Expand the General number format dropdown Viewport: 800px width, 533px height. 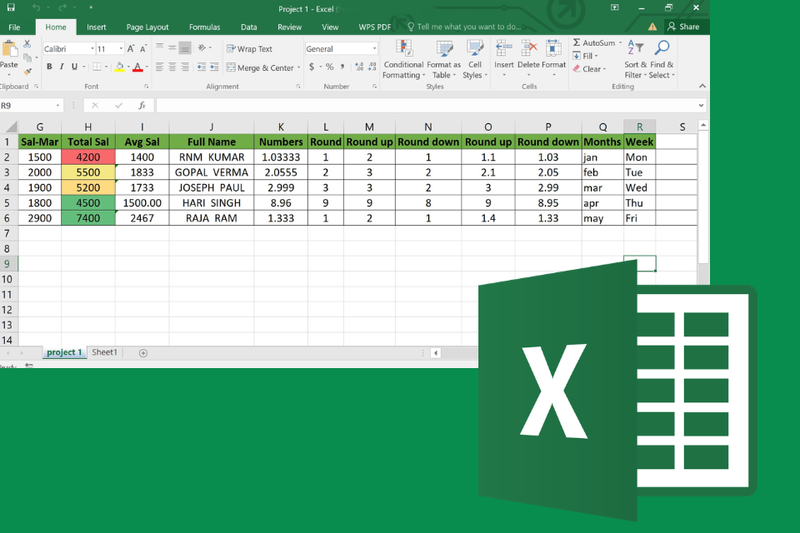(374, 48)
